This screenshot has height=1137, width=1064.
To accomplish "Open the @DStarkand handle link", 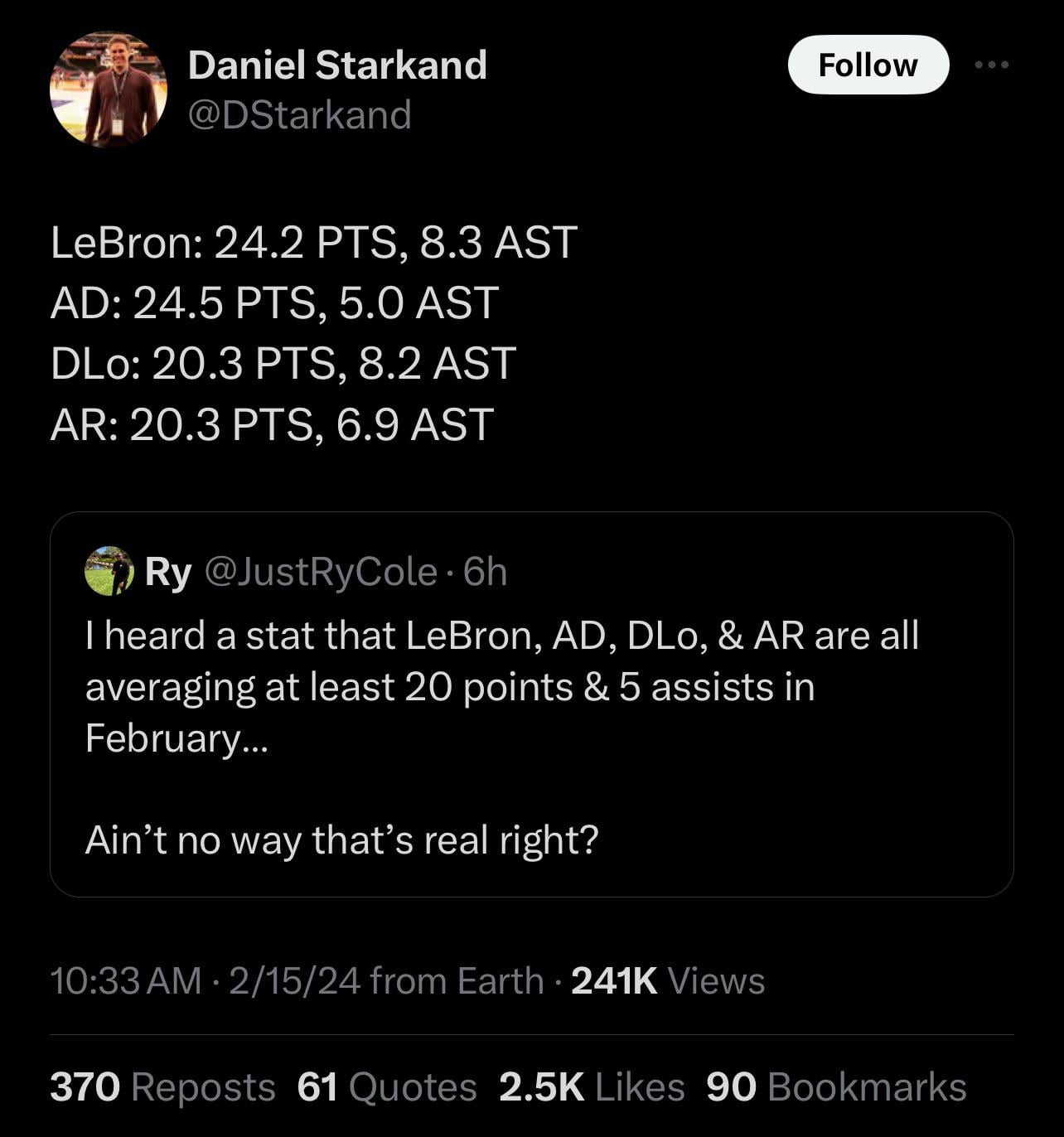I will 299,114.
